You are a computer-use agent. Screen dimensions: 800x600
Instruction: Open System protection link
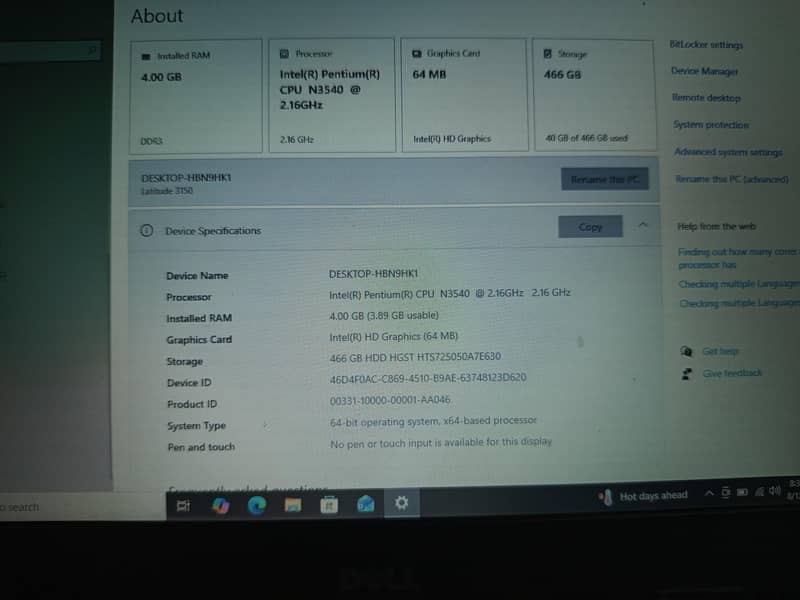tap(711, 125)
